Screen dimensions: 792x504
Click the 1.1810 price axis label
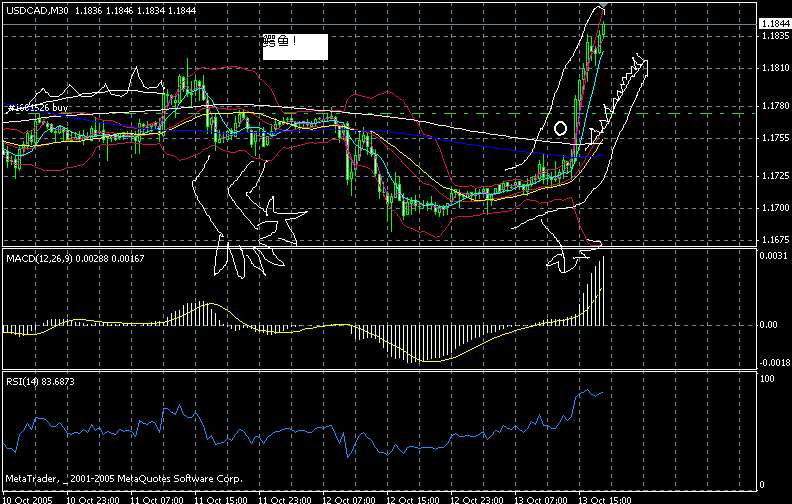click(775, 68)
